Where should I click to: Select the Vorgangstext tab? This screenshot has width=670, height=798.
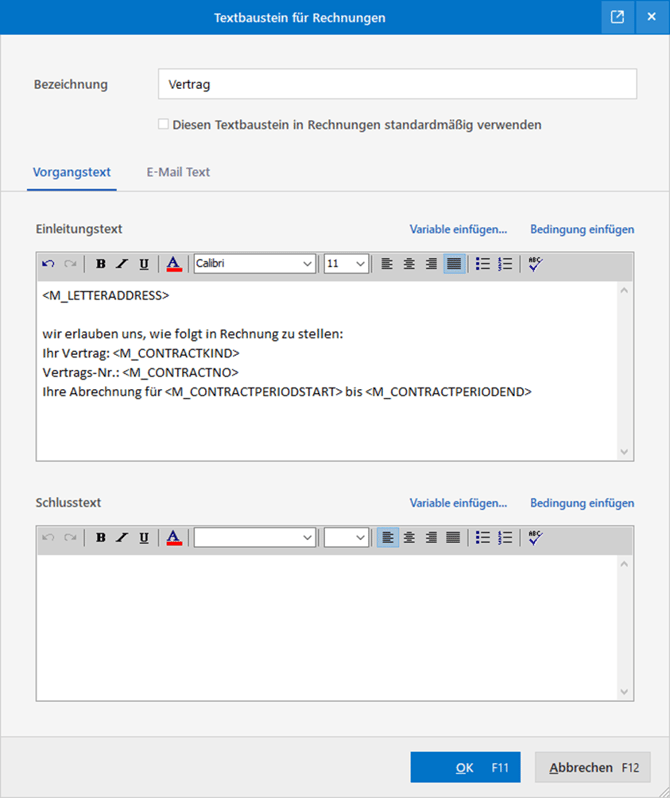72,172
